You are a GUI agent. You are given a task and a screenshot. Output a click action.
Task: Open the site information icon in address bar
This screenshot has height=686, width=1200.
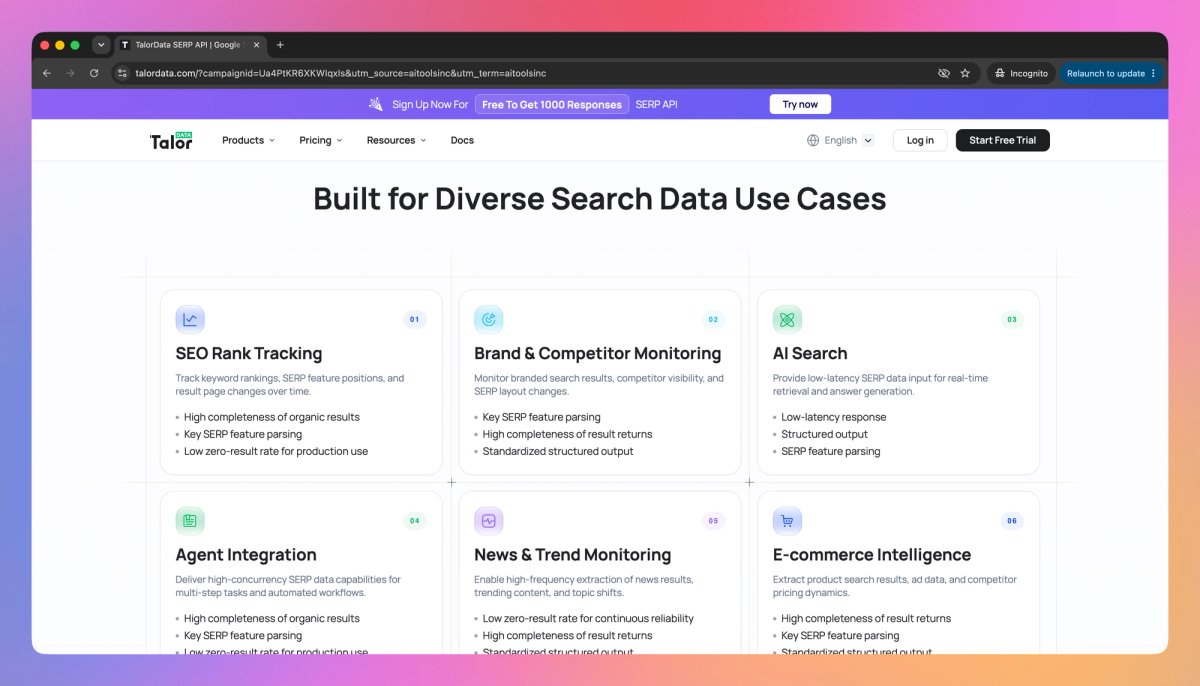coord(122,73)
